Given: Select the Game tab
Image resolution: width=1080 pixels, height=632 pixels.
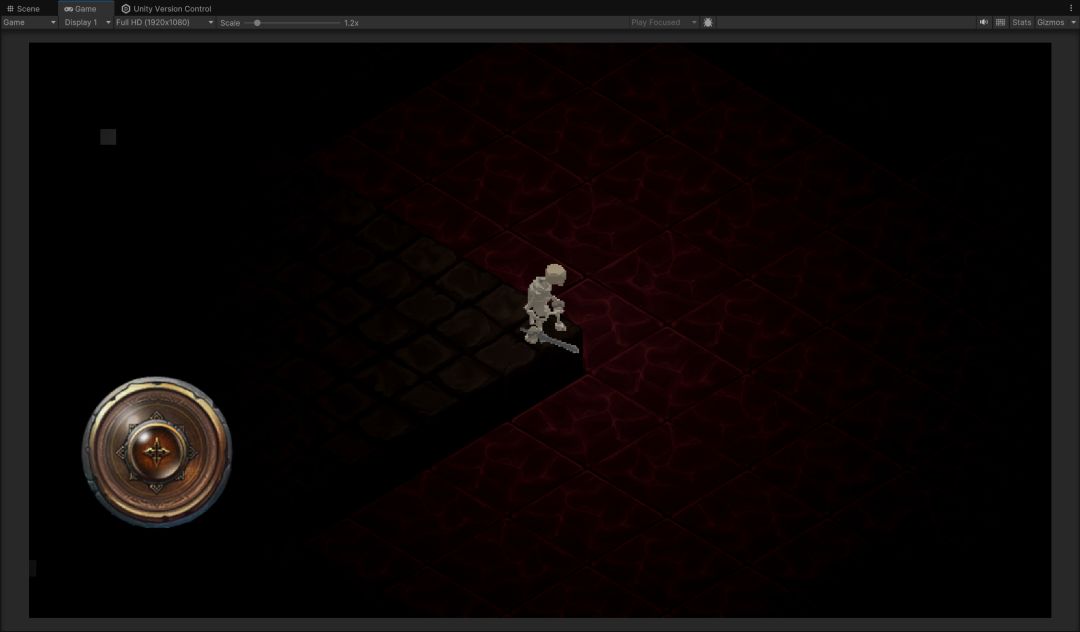Looking at the screenshot, I should [x=85, y=8].
